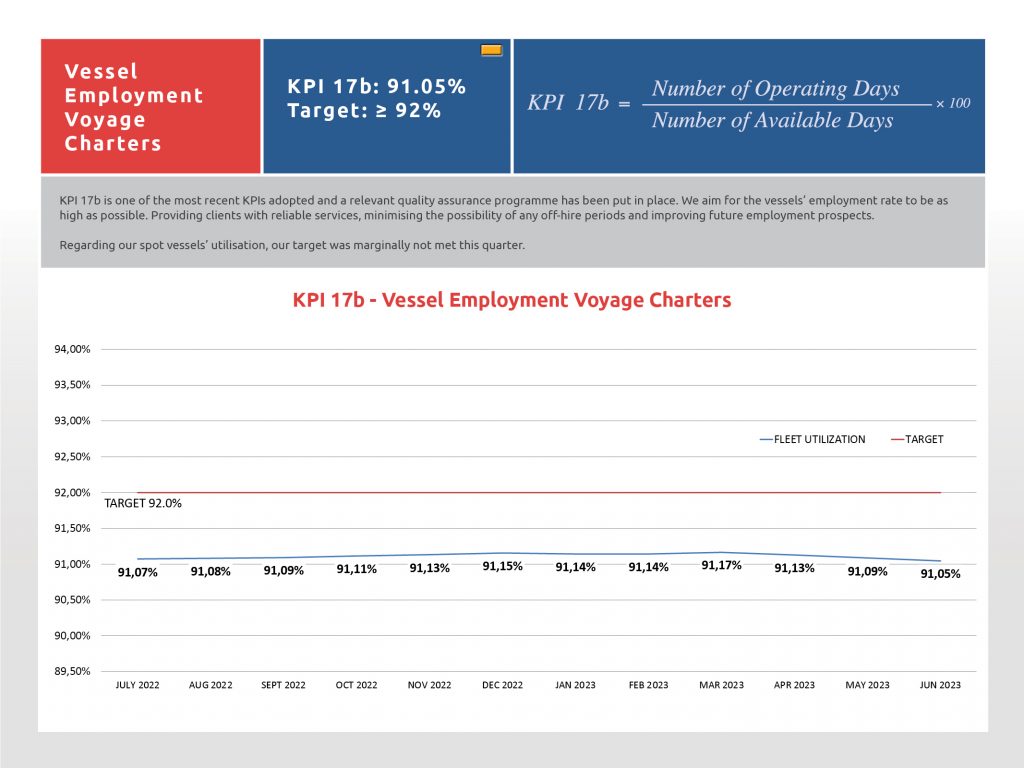Click the NOV 2022 axis label
1024x768 pixels.
(x=429, y=685)
